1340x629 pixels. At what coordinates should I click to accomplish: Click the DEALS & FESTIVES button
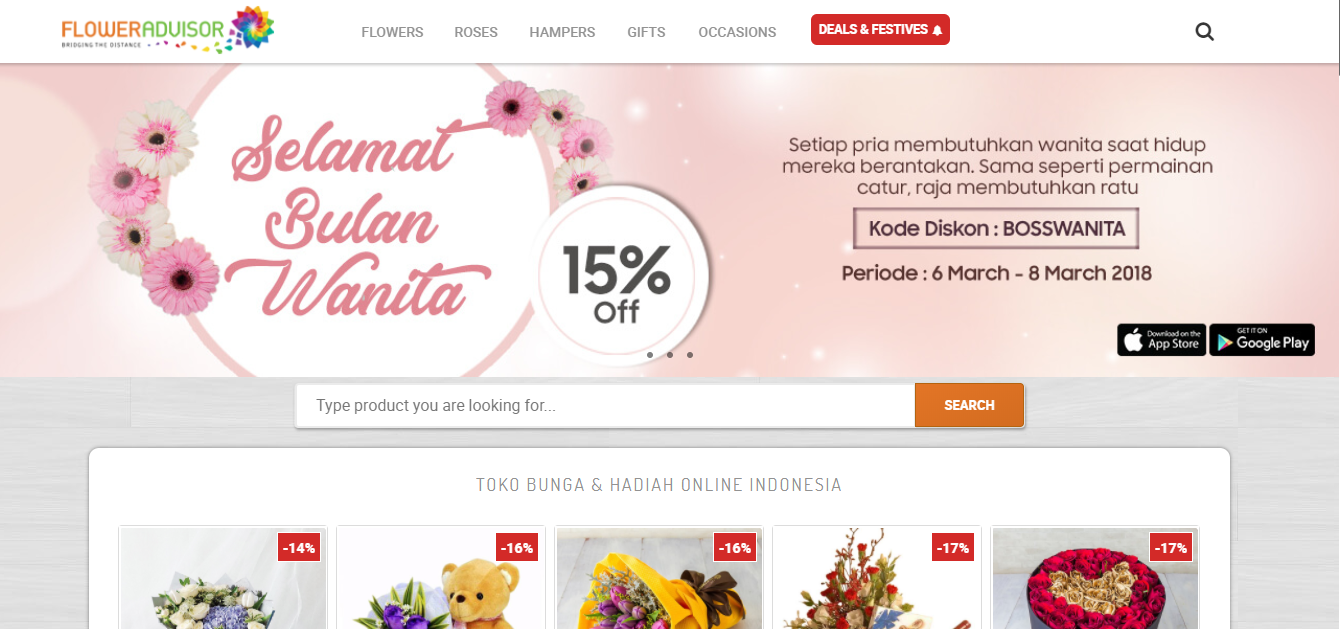(880, 30)
